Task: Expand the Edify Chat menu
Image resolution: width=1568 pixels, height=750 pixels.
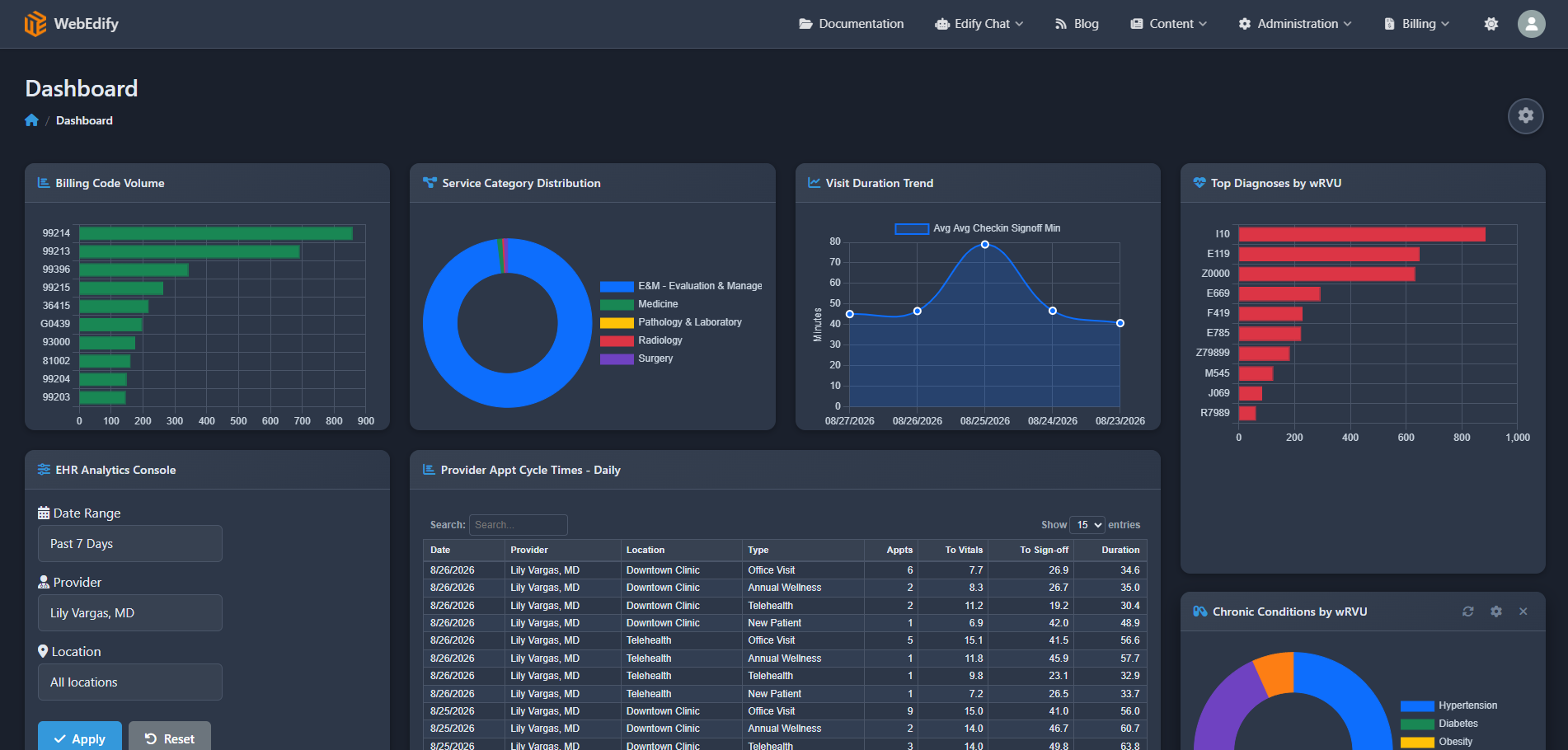Action: [x=979, y=24]
